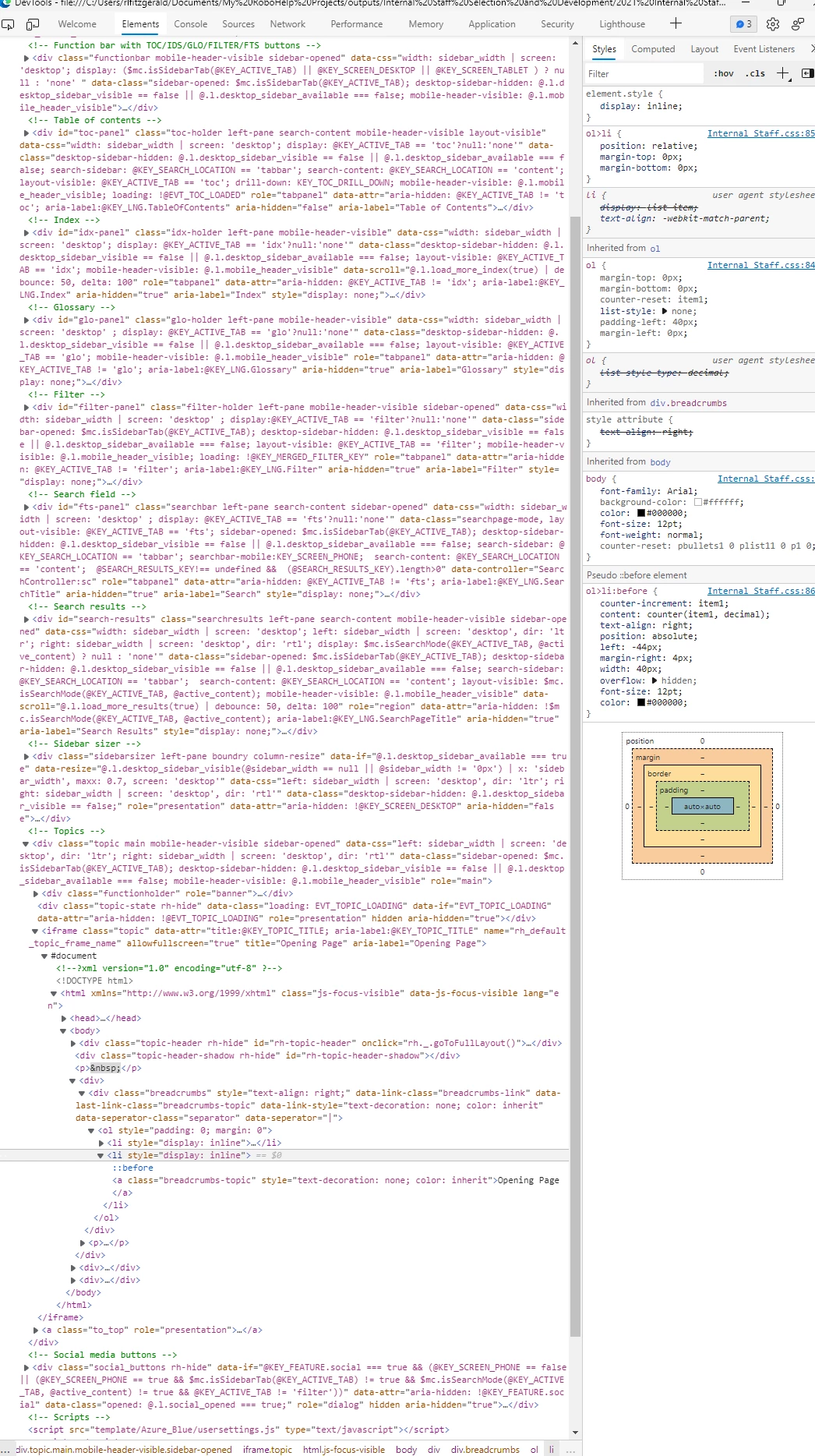The height and width of the screenshot is (1456, 815).
Task: Open the Network tab
Action: tap(288, 24)
